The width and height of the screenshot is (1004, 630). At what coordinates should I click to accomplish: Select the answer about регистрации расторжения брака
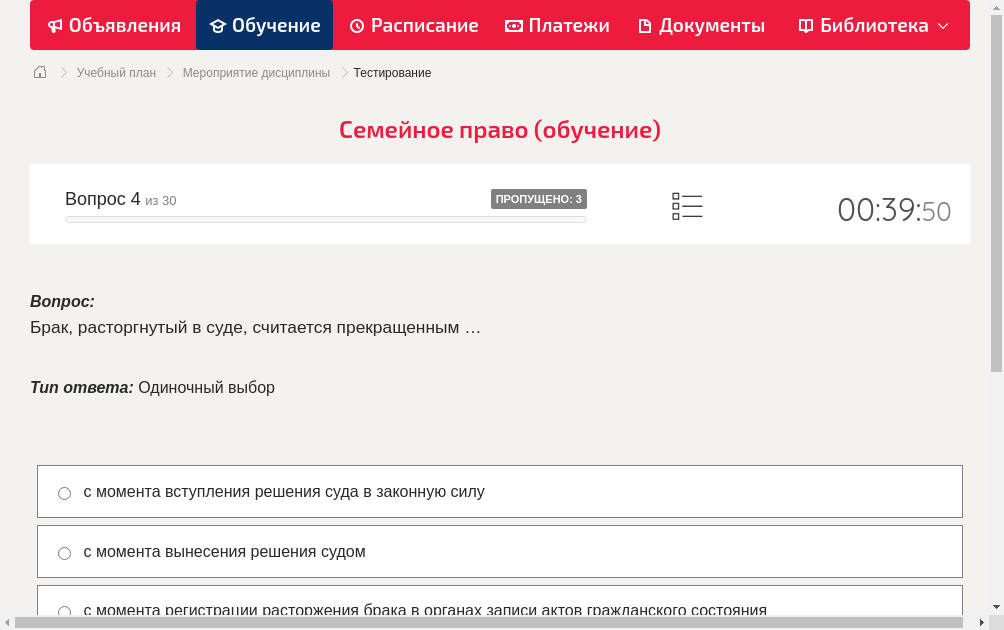click(x=64, y=611)
